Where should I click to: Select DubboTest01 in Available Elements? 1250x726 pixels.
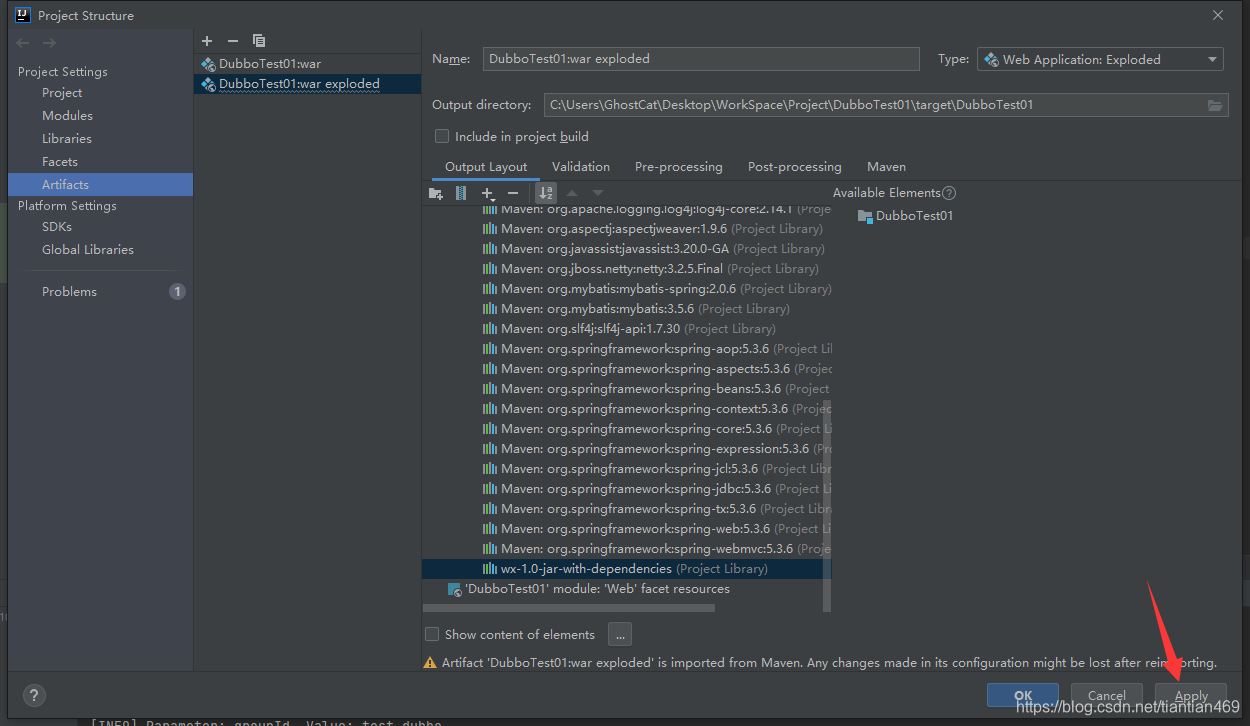tap(914, 216)
